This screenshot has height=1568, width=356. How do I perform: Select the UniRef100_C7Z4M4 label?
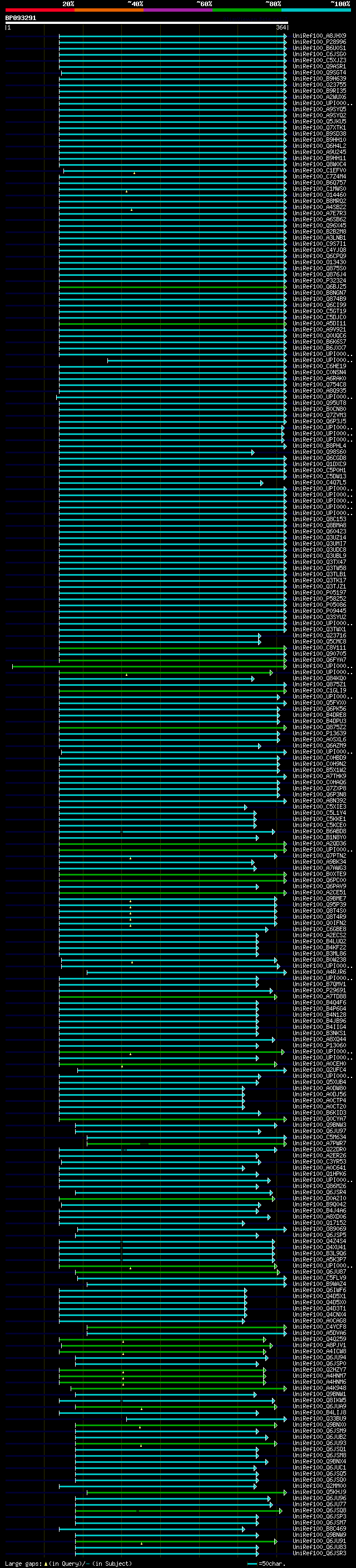(319, 176)
